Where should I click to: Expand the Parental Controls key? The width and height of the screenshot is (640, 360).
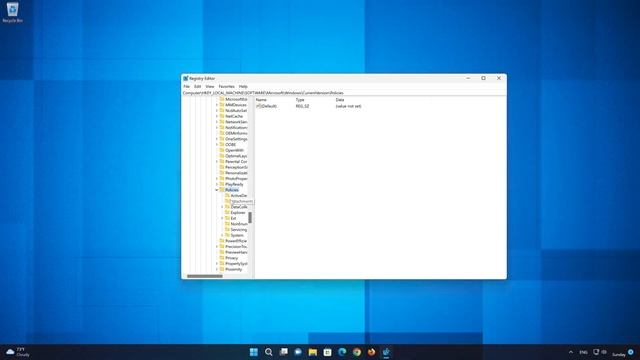217,162
